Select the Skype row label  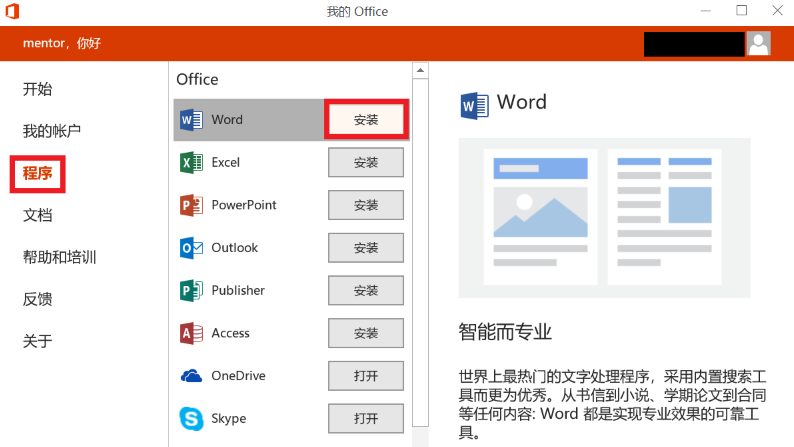click(x=229, y=419)
